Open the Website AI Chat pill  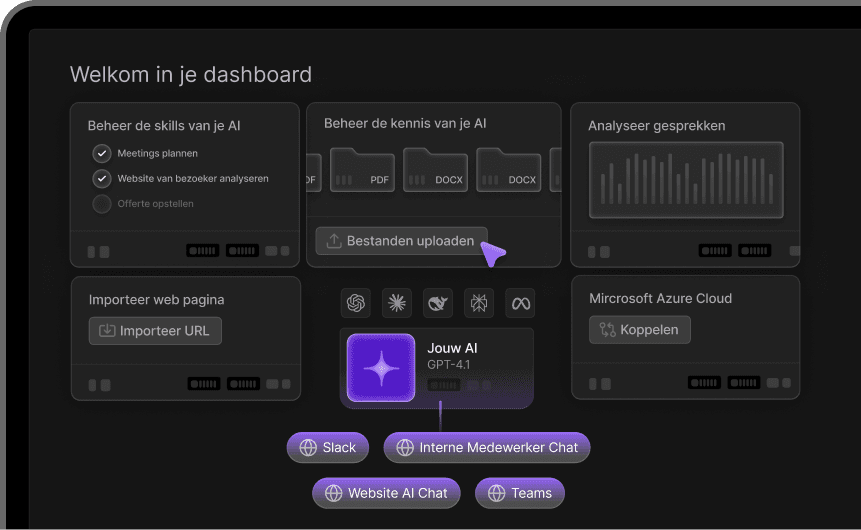pyautogui.click(x=386, y=493)
